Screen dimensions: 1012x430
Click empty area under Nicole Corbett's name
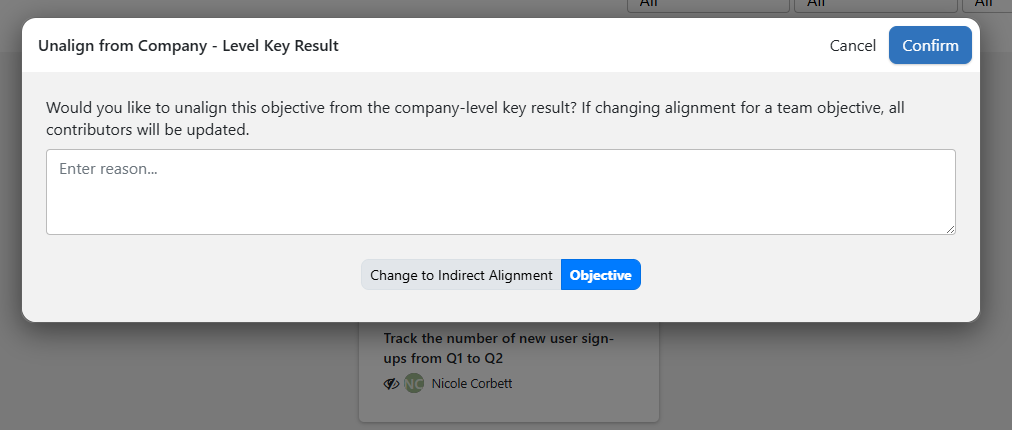pyautogui.click(x=509, y=407)
